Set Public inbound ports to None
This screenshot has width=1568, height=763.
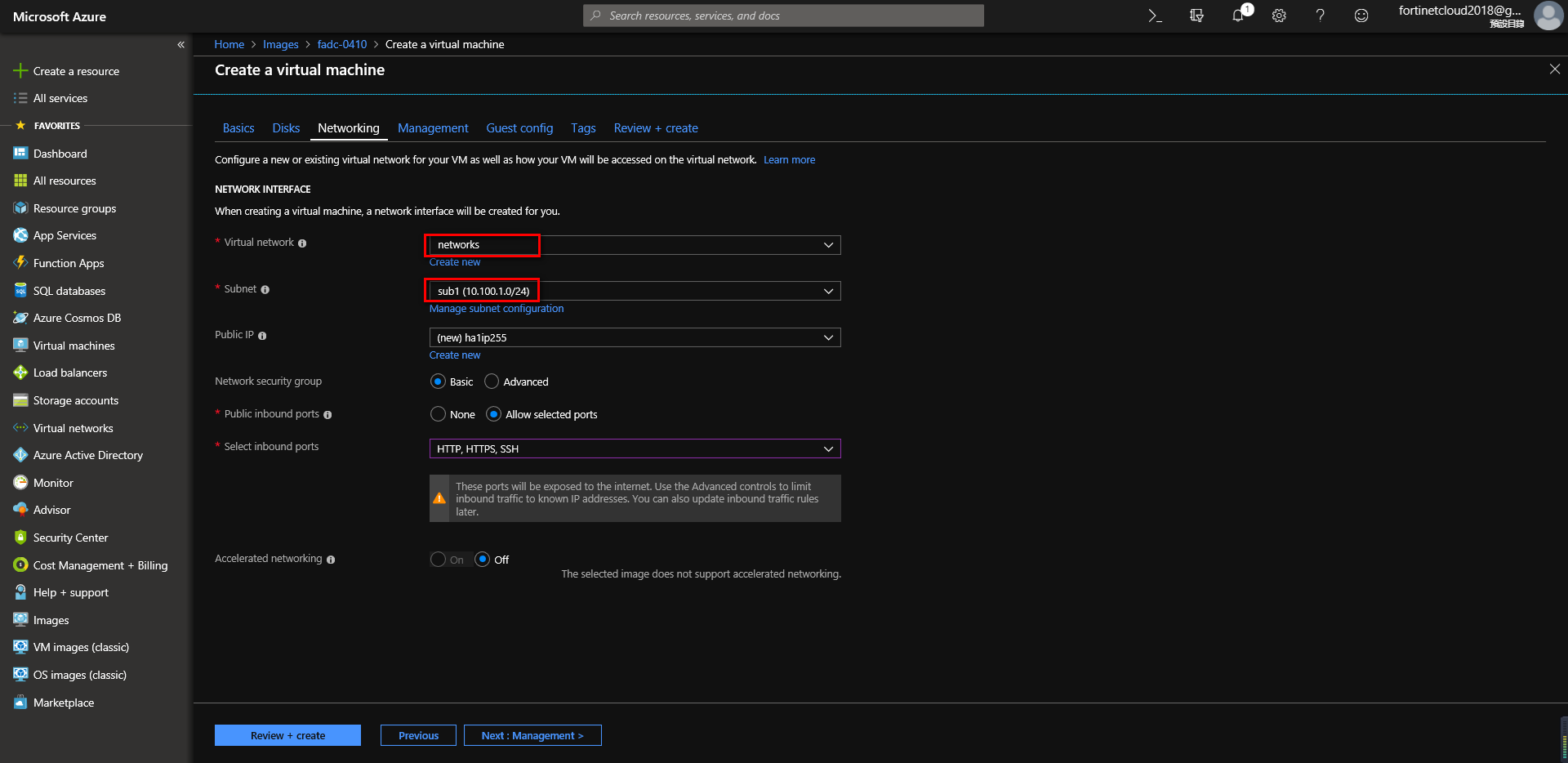point(438,414)
